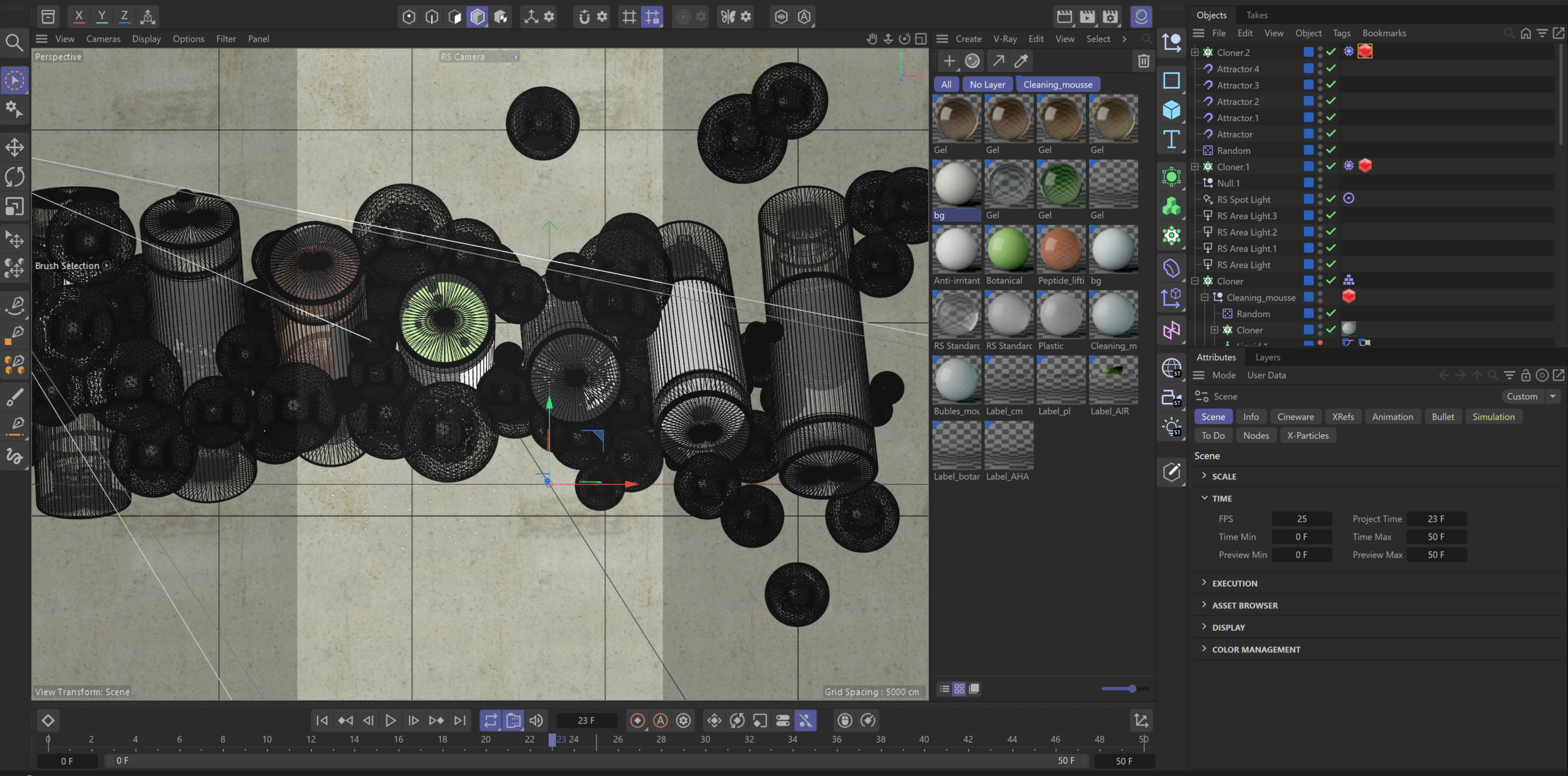Filter materials by Cleaning_mousse layer
This screenshot has height=776, width=1568.
tap(1057, 85)
